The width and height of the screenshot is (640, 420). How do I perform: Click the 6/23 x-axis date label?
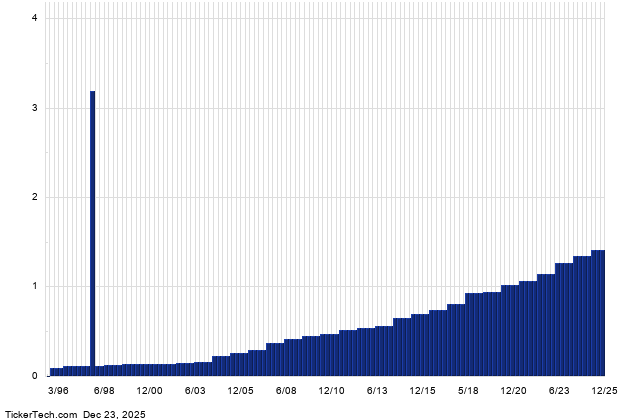pyautogui.click(x=559, y=390)
